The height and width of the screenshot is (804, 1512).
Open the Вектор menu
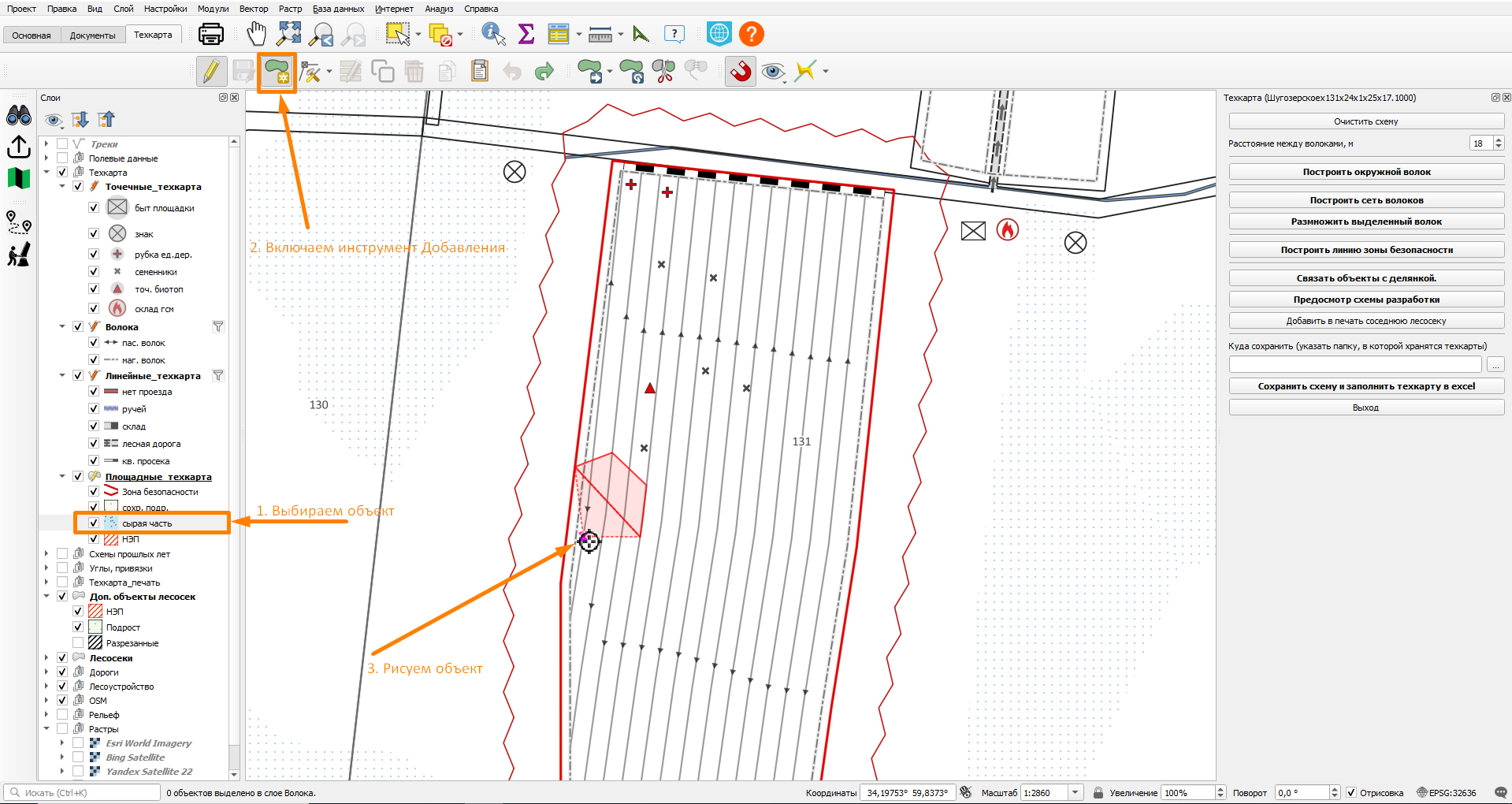point(254,9)
